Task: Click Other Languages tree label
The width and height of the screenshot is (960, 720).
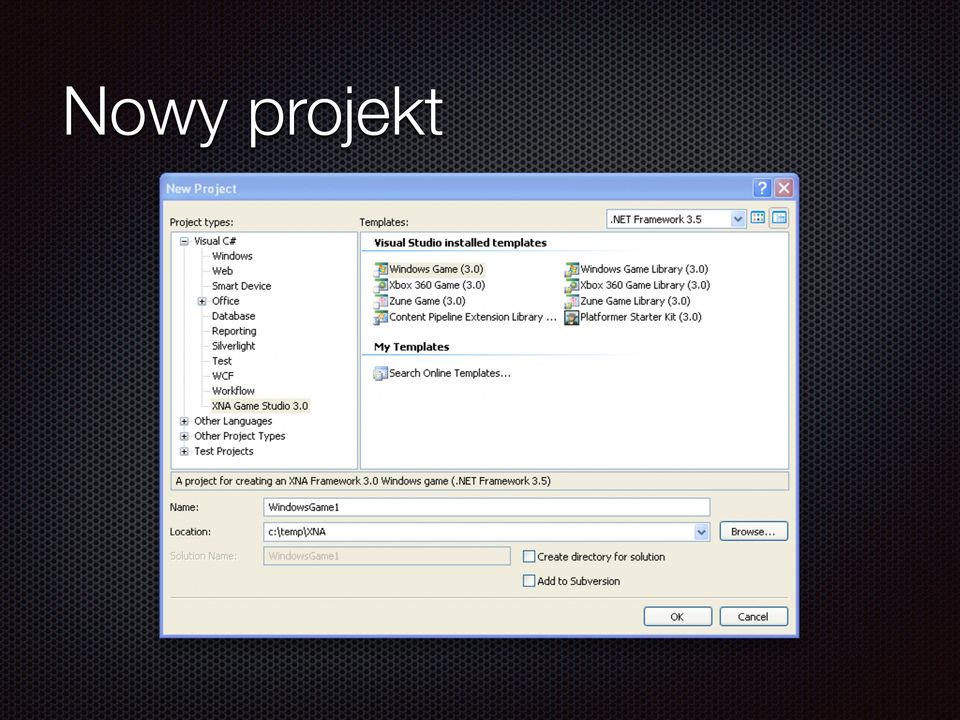Action: [x=233, y=421]
